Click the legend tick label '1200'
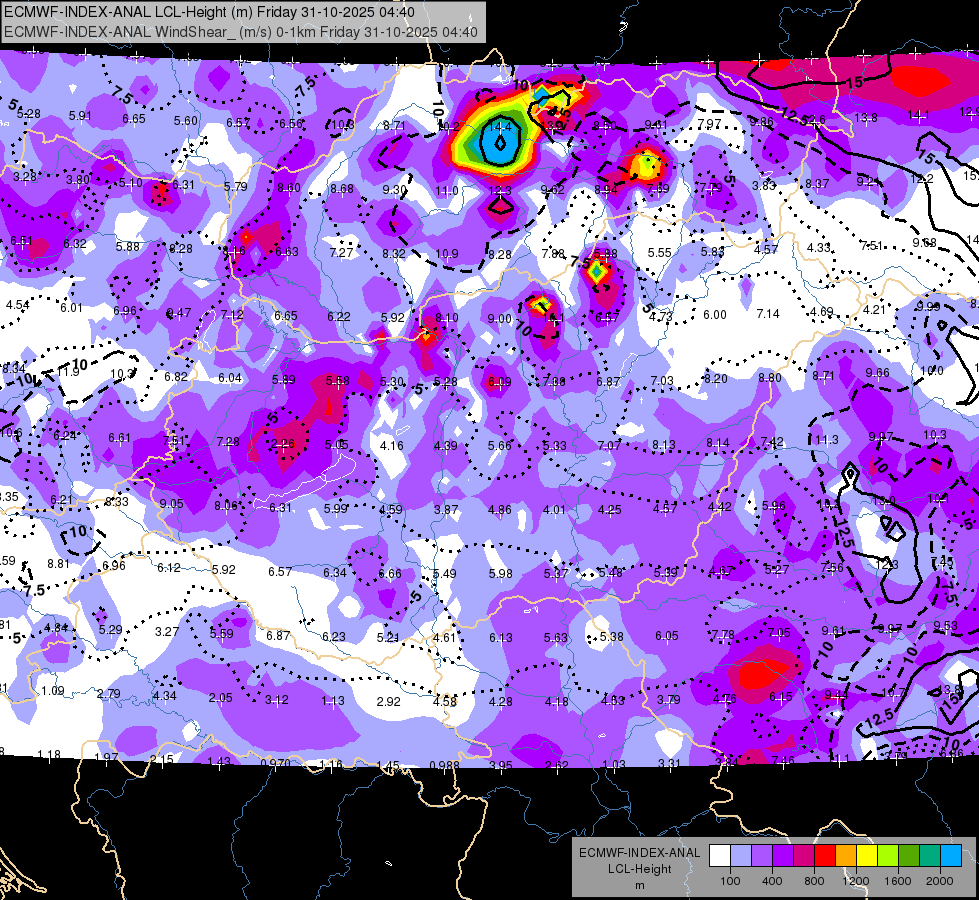 tap(856, 881)
